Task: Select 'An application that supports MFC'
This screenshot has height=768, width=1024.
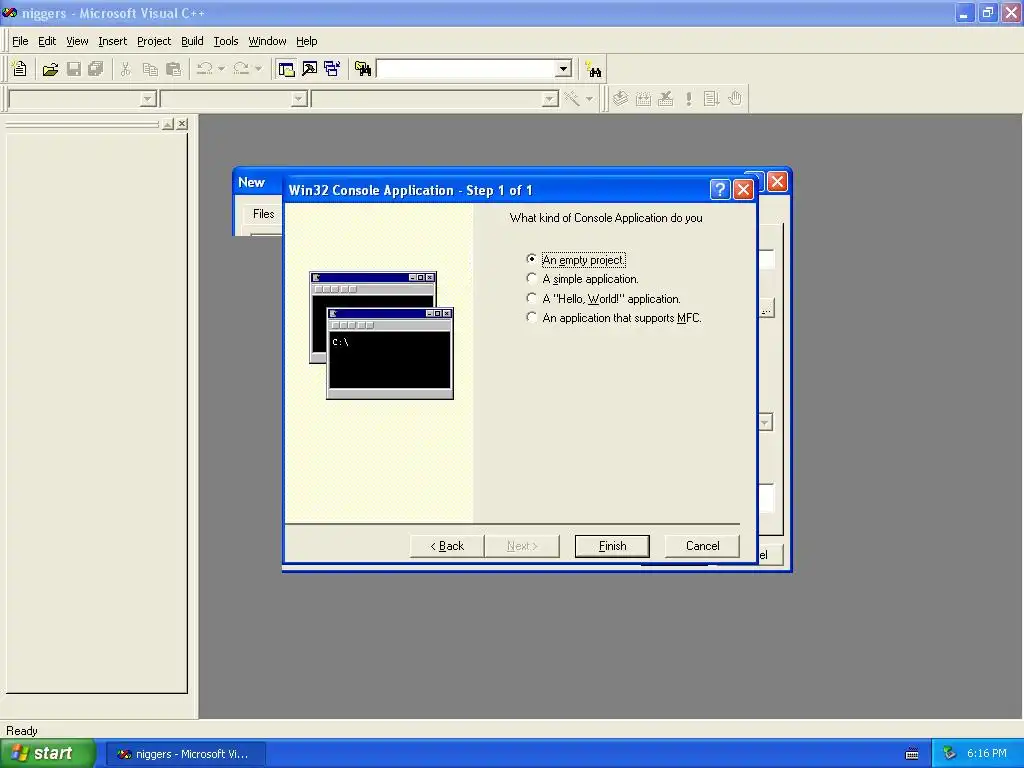Action: click(532, 317)
